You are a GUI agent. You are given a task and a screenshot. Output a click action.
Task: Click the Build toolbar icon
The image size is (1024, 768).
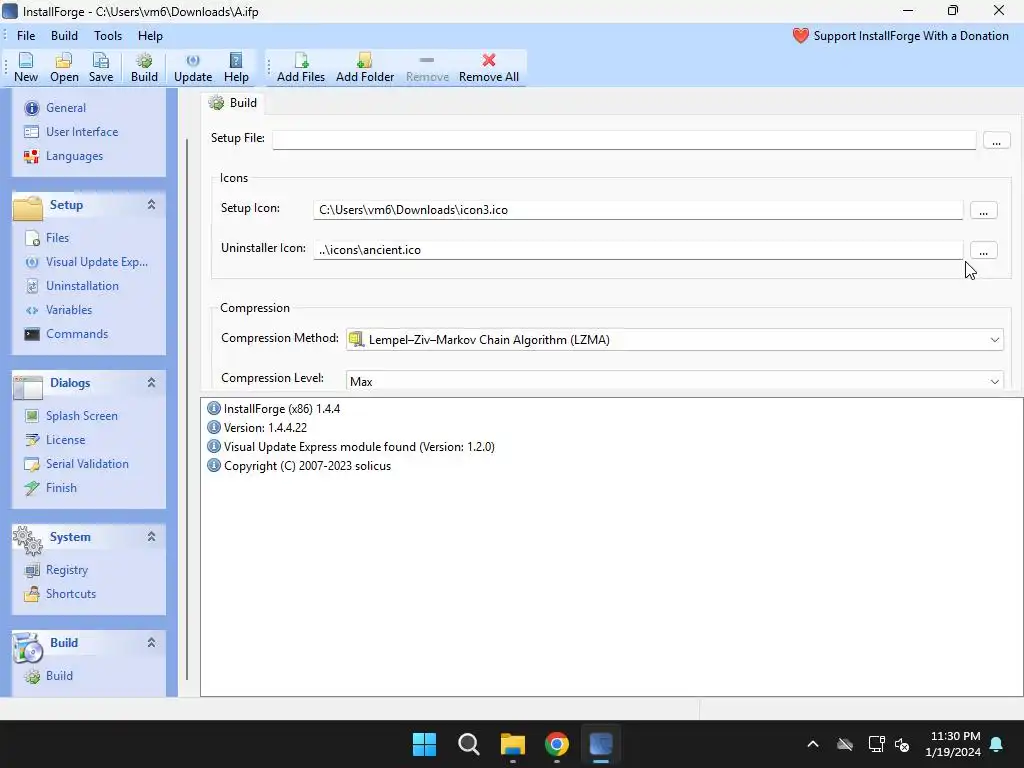click(x=144, y=67)
